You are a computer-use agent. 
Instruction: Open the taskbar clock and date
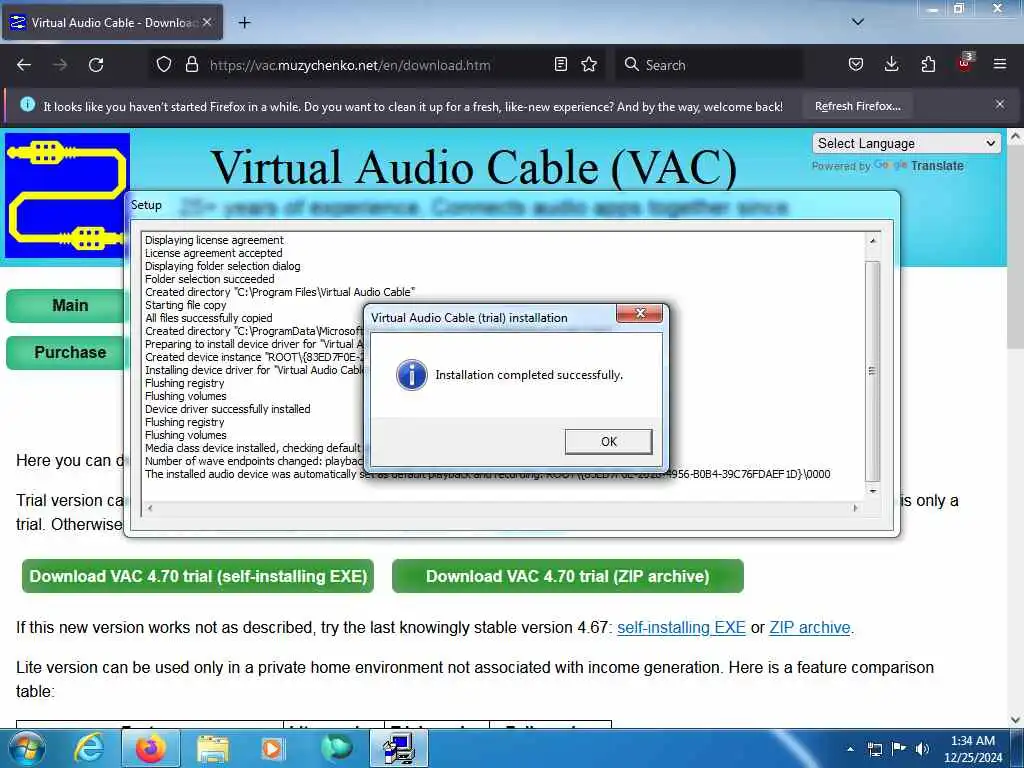coord(973,749)
